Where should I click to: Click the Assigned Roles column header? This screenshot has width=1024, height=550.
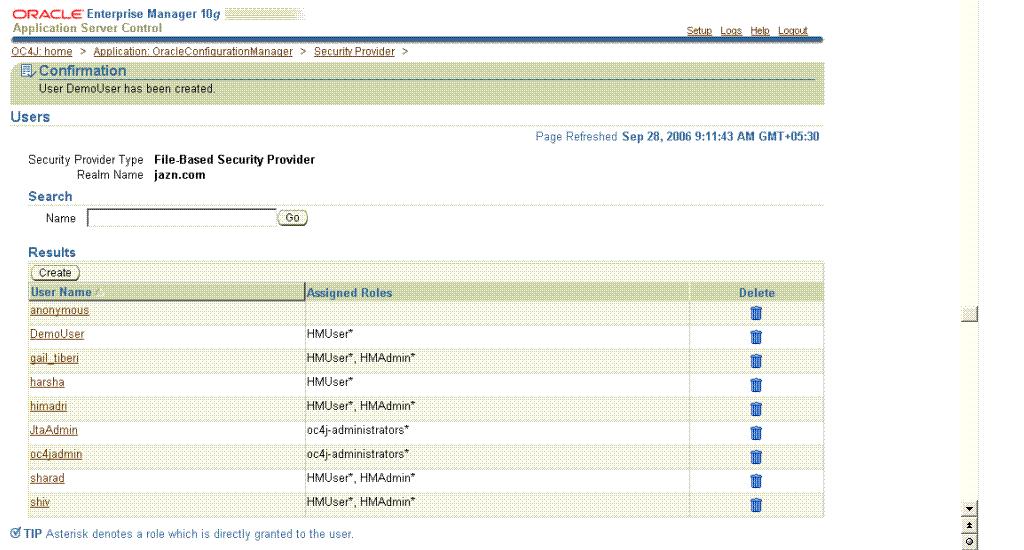pos(349,293)
